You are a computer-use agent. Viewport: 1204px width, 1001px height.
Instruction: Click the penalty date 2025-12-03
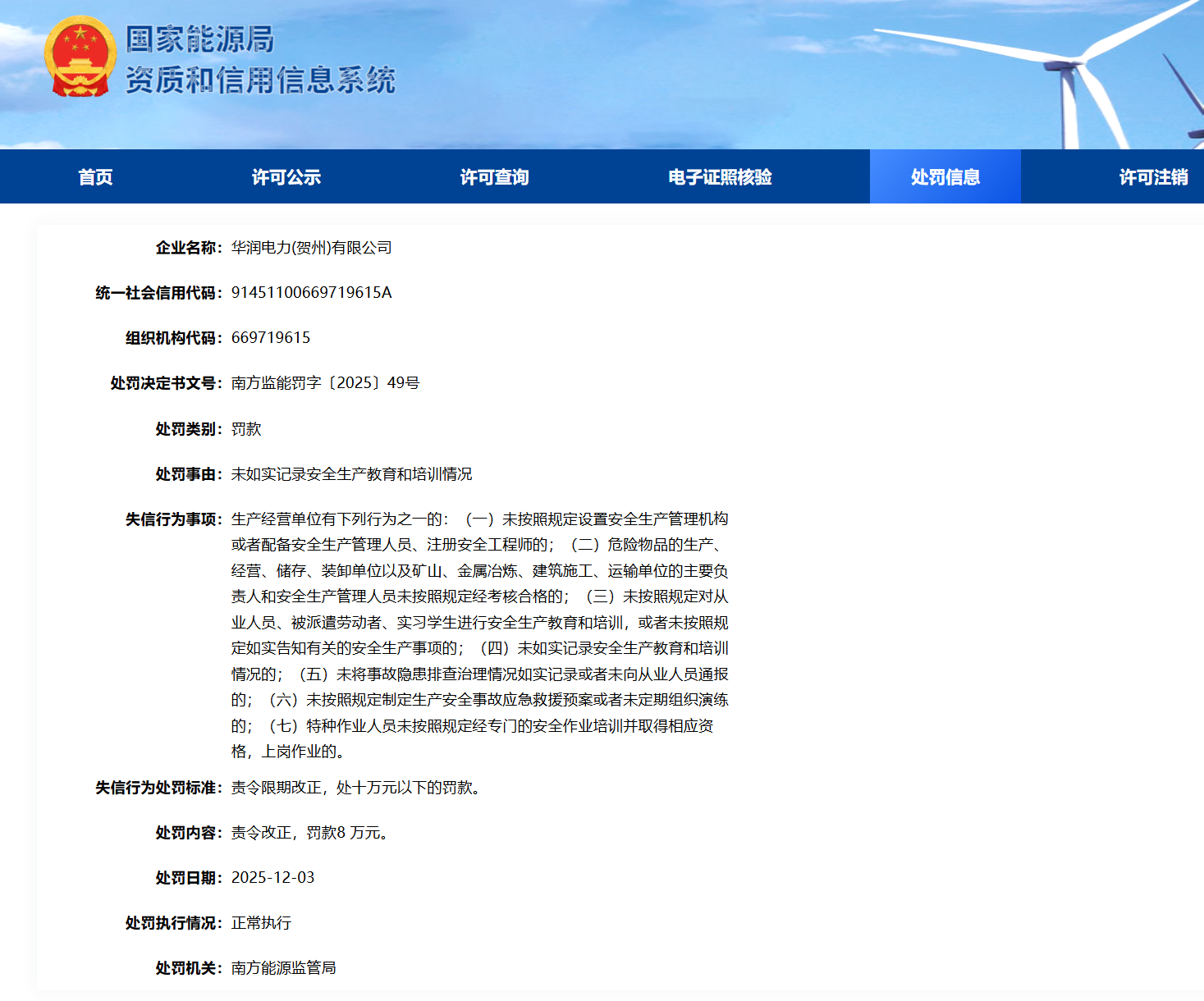coord(272,878)
